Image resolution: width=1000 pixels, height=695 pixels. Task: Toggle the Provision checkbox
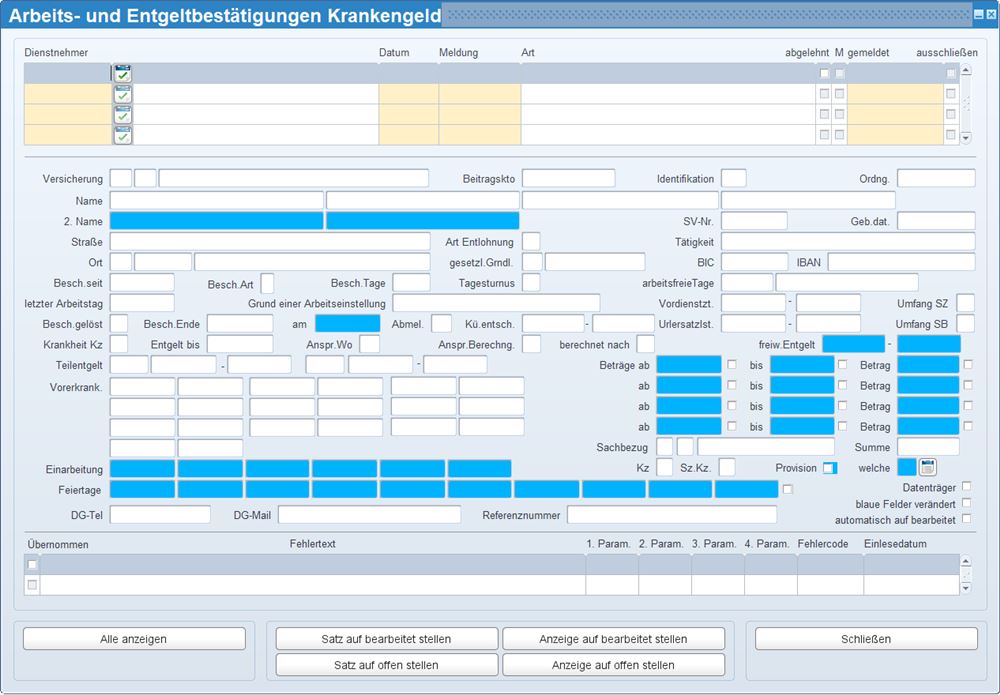pos(828,468)
